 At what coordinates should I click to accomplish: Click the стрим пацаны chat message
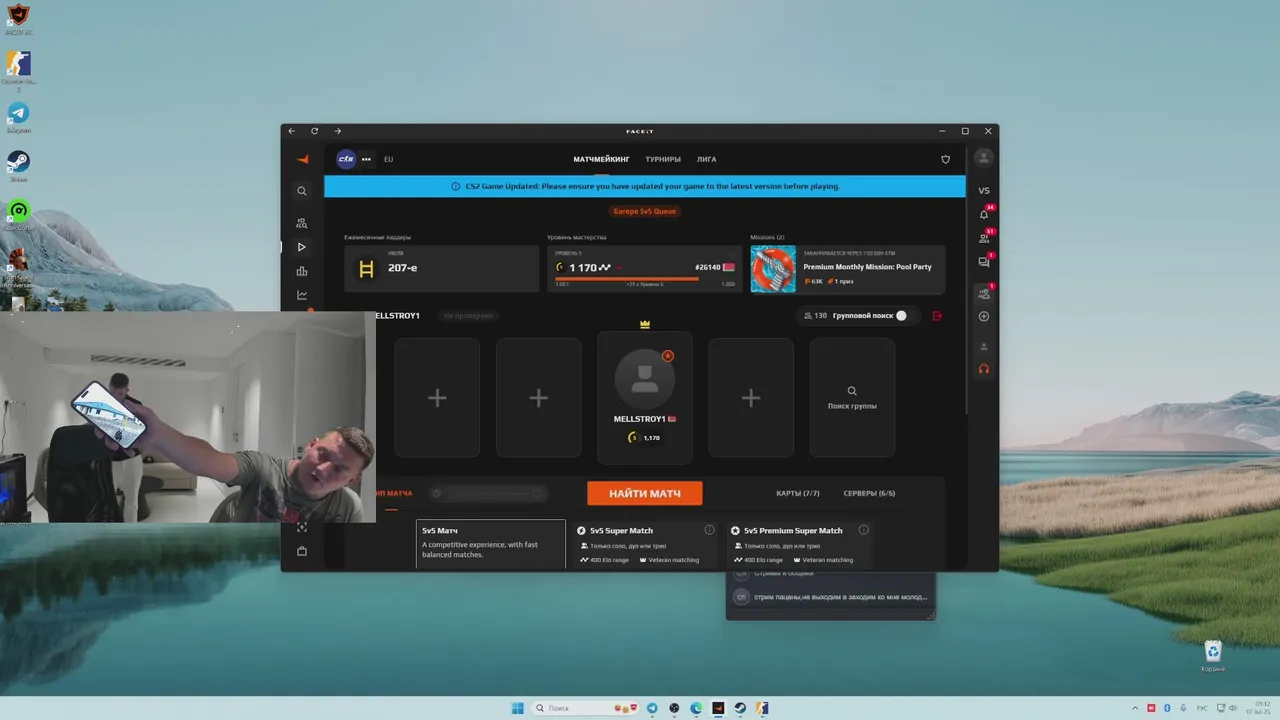coord(830,597)
